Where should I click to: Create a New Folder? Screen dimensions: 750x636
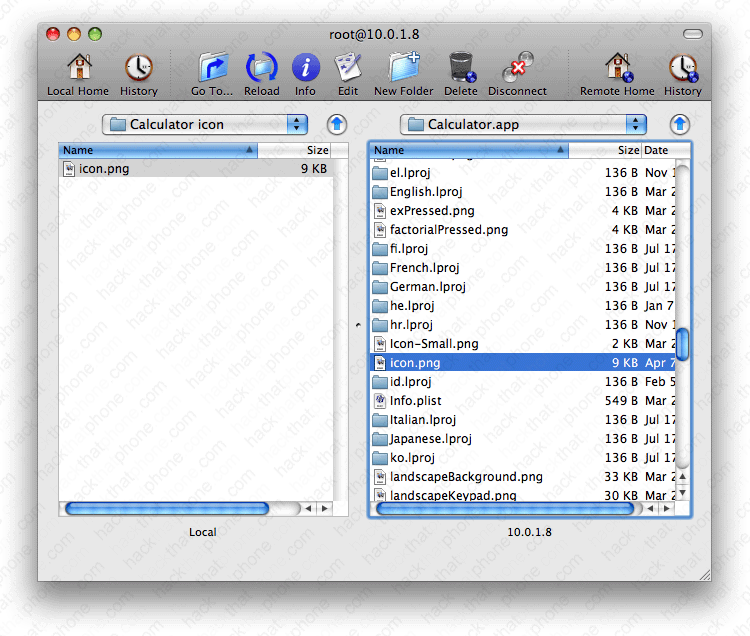403,68
